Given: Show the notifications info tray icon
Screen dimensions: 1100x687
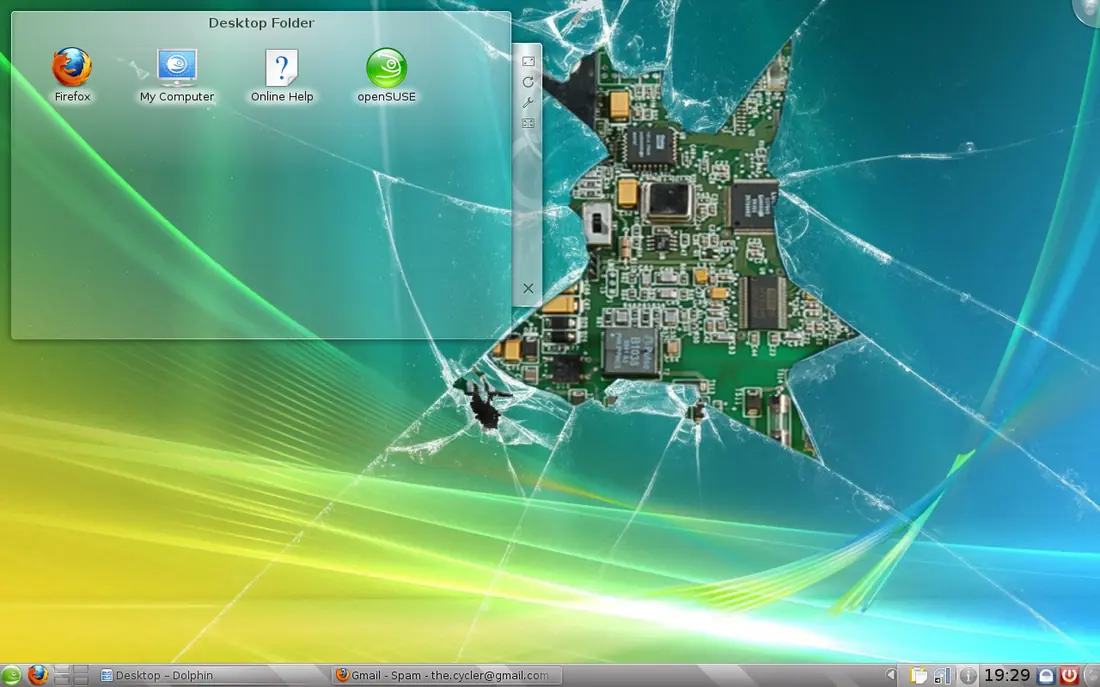Looking at the screenshot, I should pos(967,675).
